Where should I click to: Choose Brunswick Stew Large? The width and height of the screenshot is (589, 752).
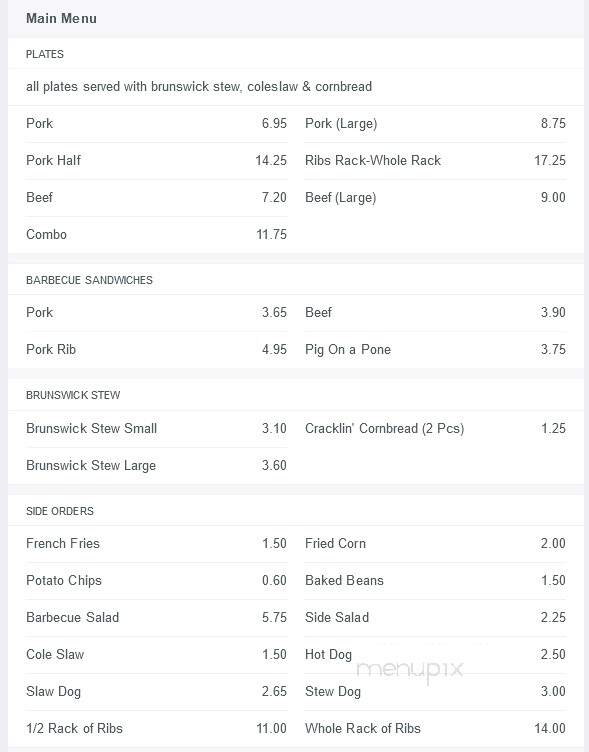click(156, 466)
